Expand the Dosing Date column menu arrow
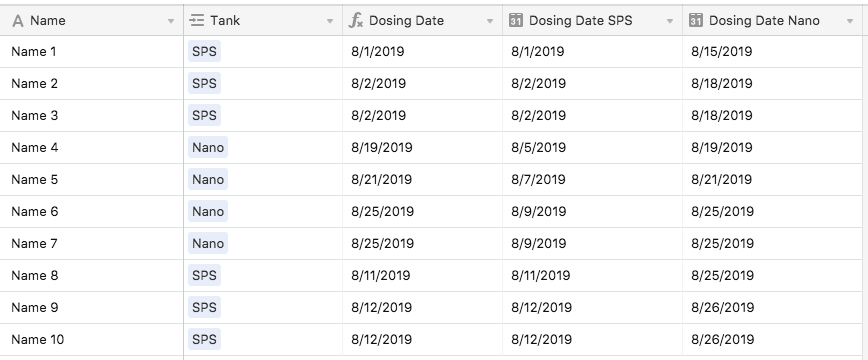Image resolution: width=868 pixels, height=360 pixels. point(490,22)
